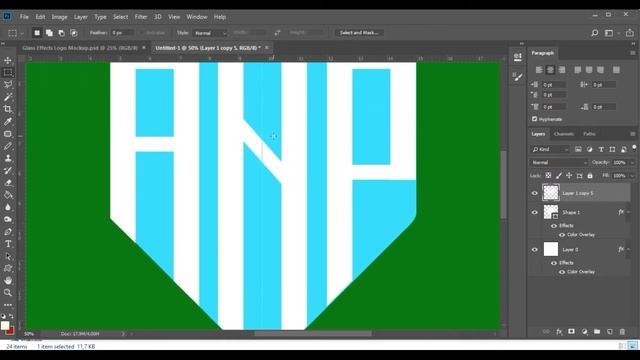The height and width of the screenshot is (360, 640).
Task: Select the Eraser tool
Action: click(x=8, y=183)
